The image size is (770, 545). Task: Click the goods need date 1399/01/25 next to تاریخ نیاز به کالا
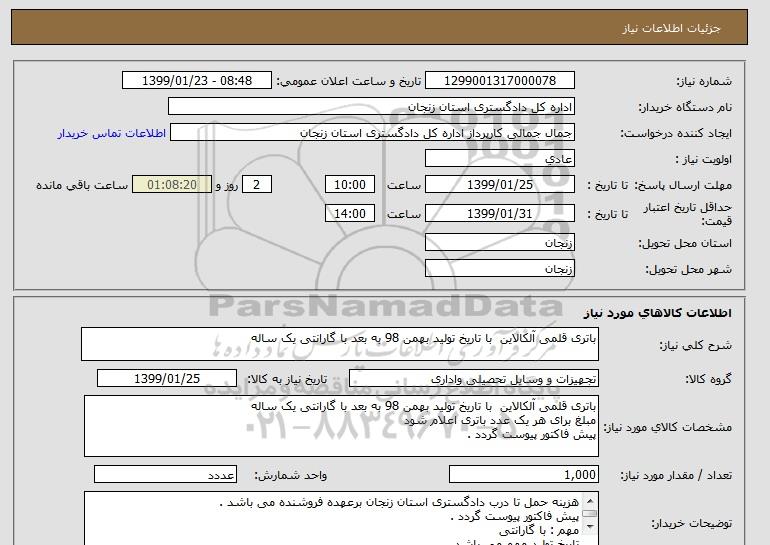167,379
